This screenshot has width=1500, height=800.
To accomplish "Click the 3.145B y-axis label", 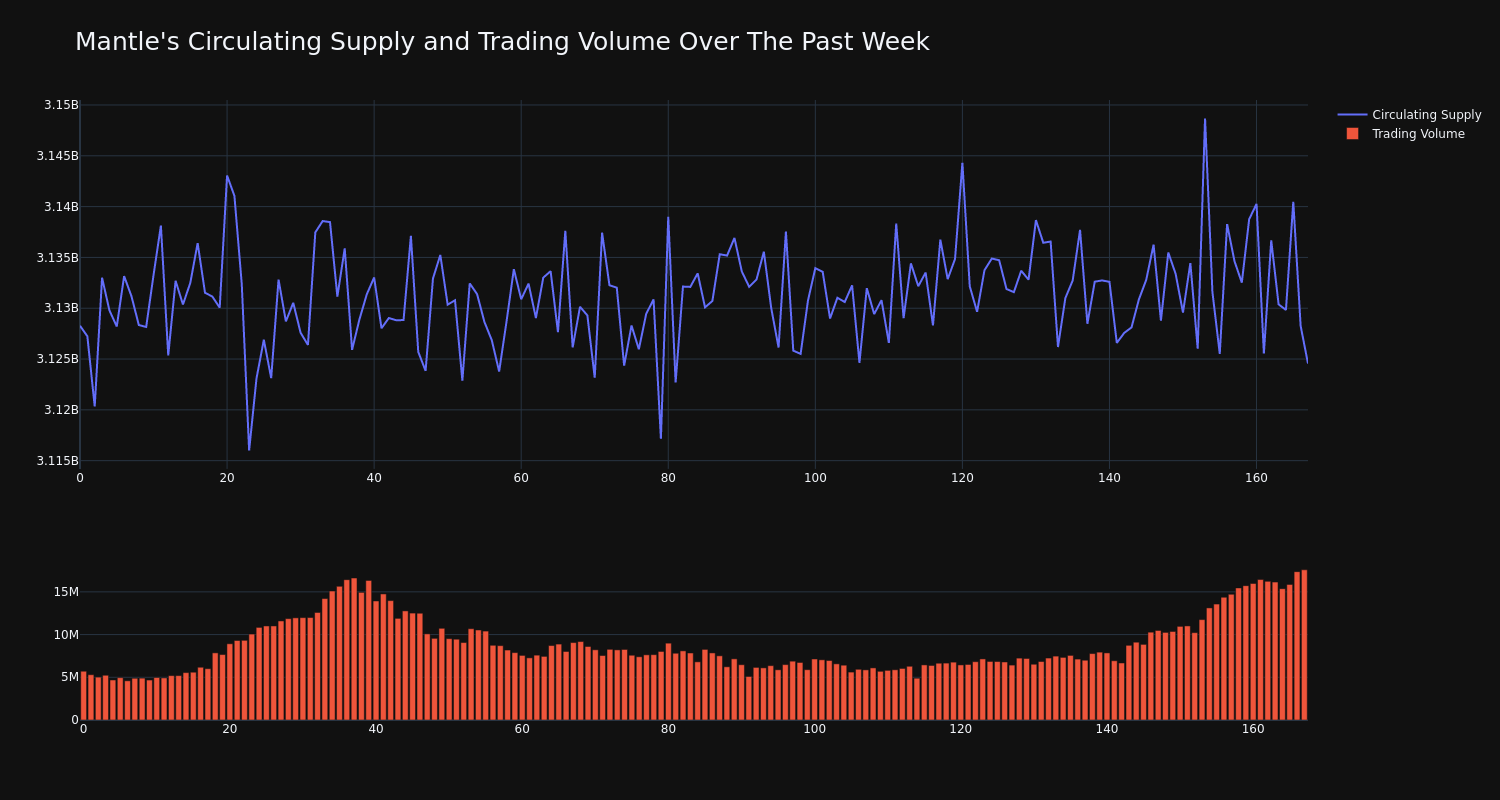I will click(x=57, y=156).
